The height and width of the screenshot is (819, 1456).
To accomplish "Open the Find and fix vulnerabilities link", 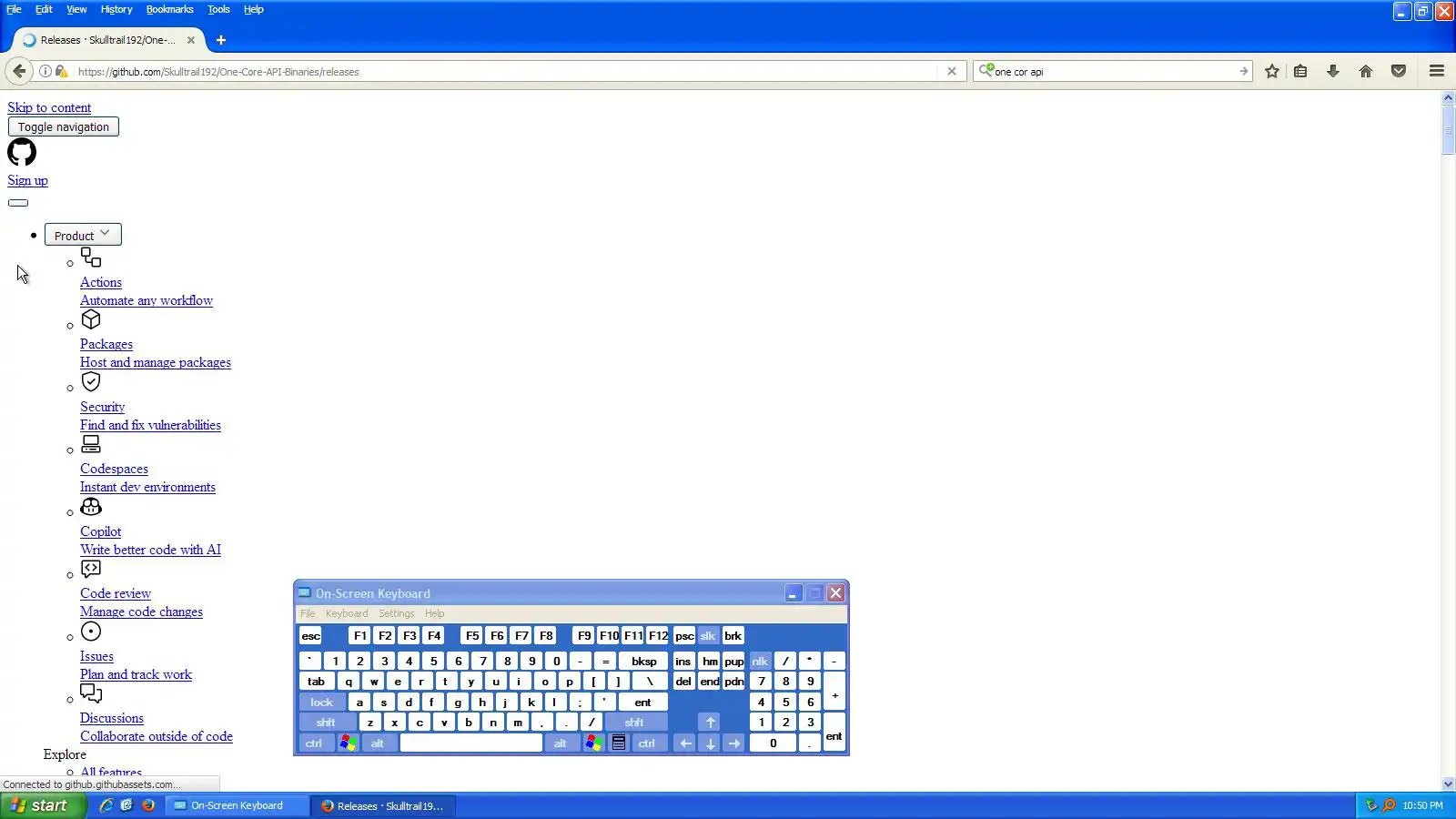I will coord(150,425).
